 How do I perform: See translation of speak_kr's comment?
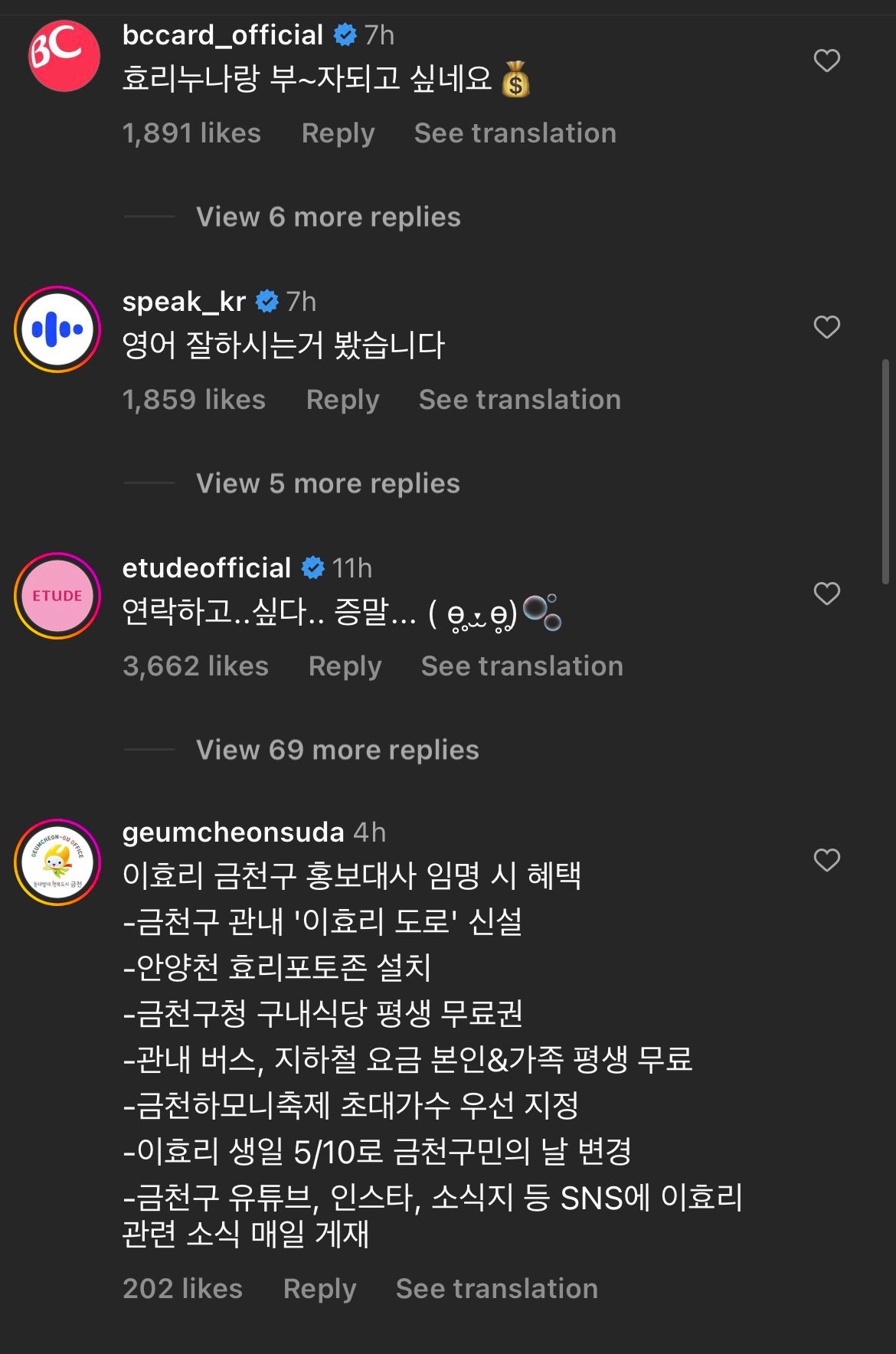(x=519, y=400)
